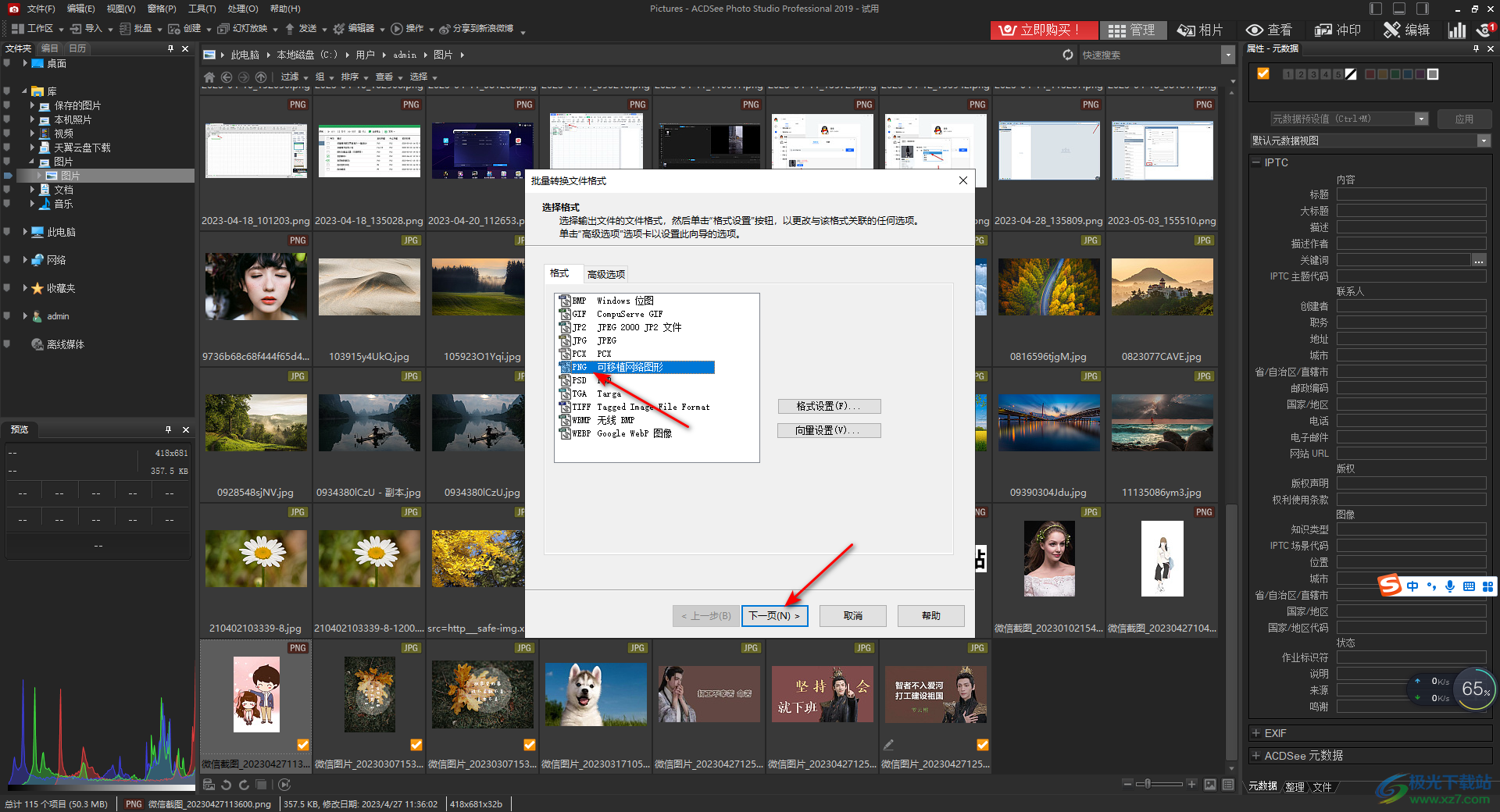Click Next button in batch convert dialog

pos(774,616)
